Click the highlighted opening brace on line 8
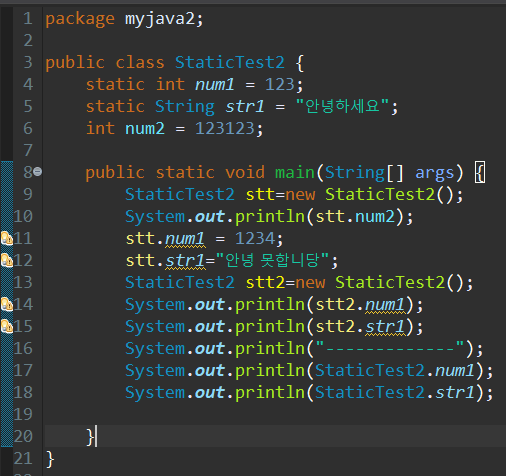Image resolution: width=506 pixels, height=476 pixels. point(480,173)
